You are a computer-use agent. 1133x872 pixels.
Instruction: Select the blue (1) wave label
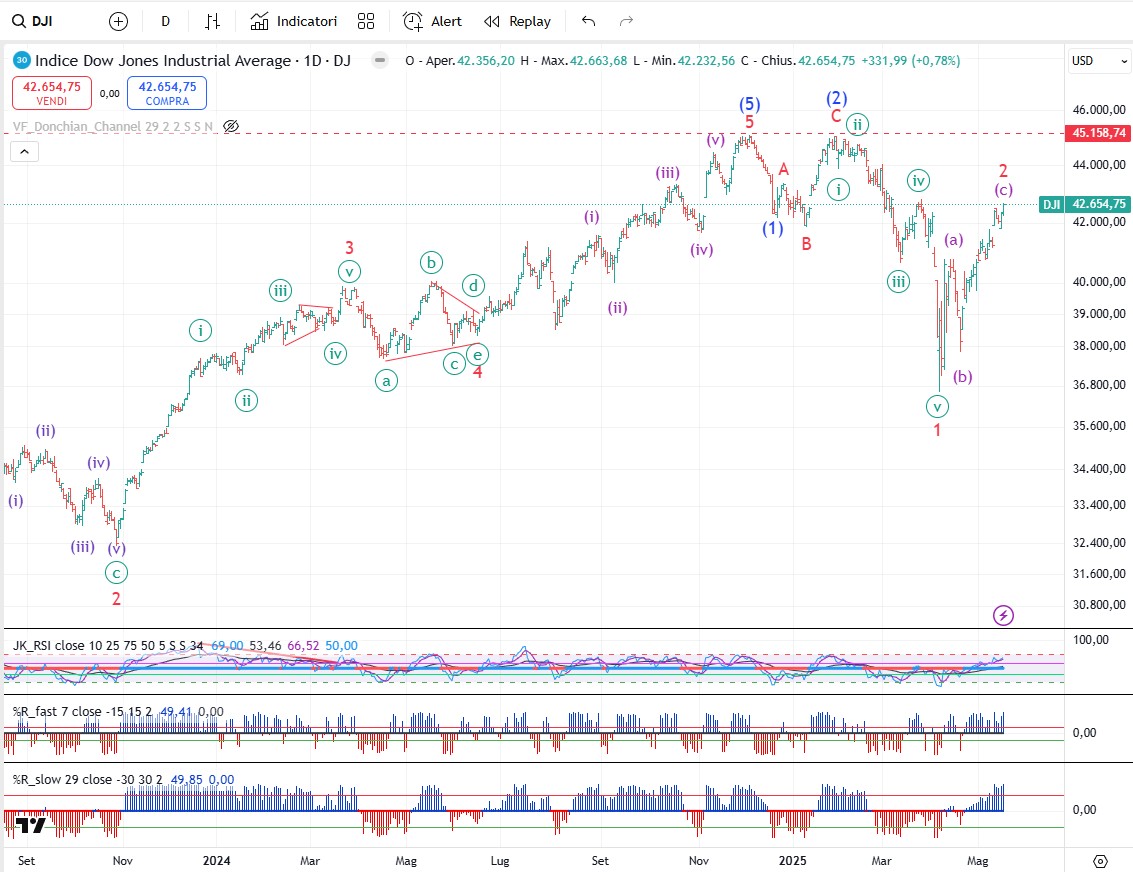click(x=772, y=229)
